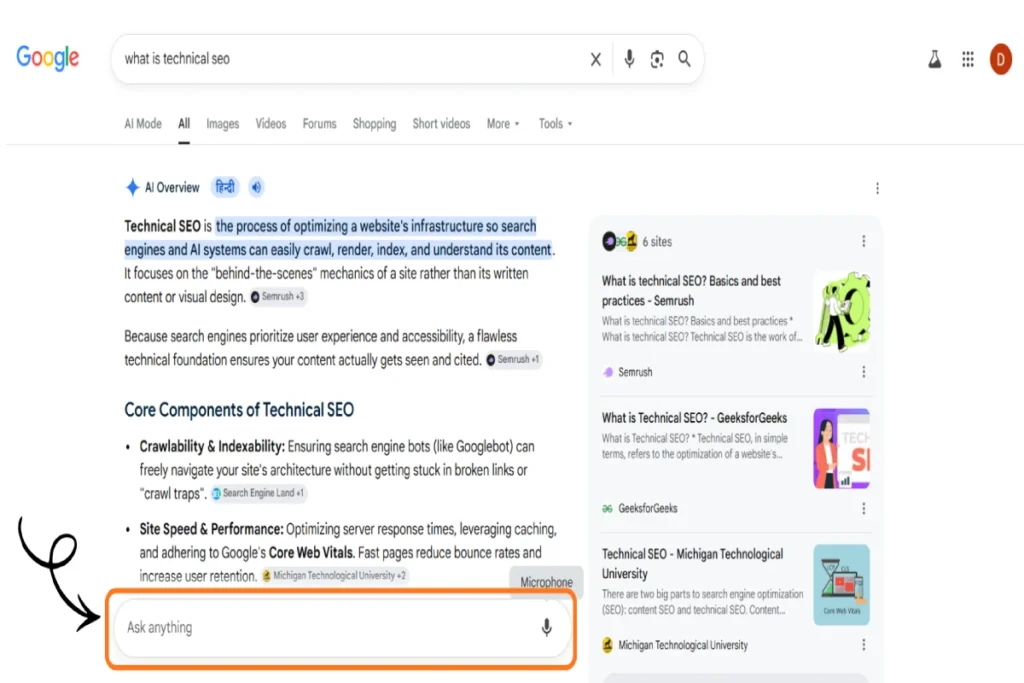
Task: Open the three-dot menu for Semrush source
Action: click(863, 372)
